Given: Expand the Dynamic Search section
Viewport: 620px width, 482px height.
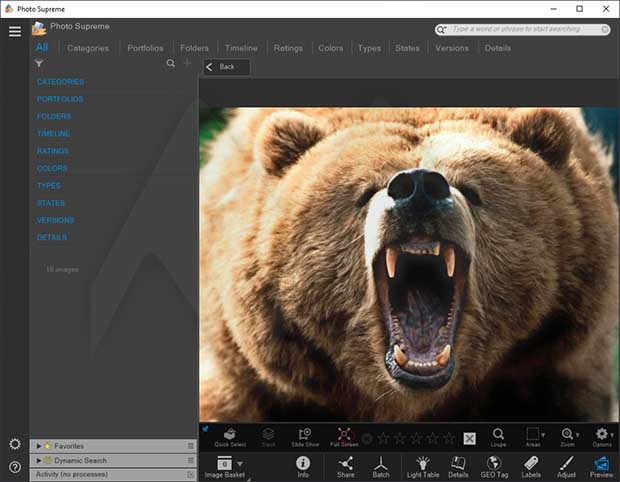Looking at the screenshot, I should pos(39,461).
